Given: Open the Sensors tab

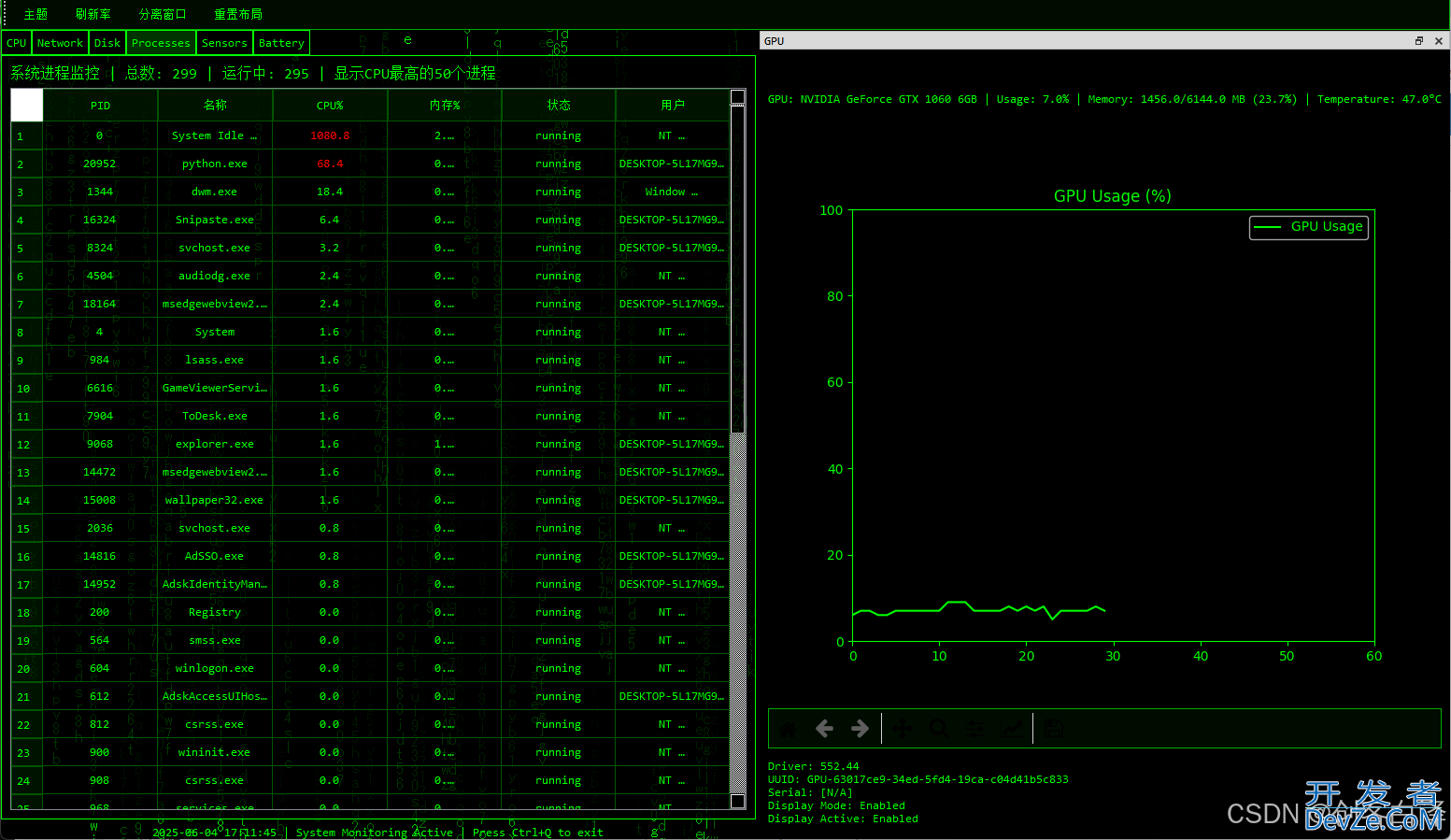Looking at the screenshot, I should [224, 43].
